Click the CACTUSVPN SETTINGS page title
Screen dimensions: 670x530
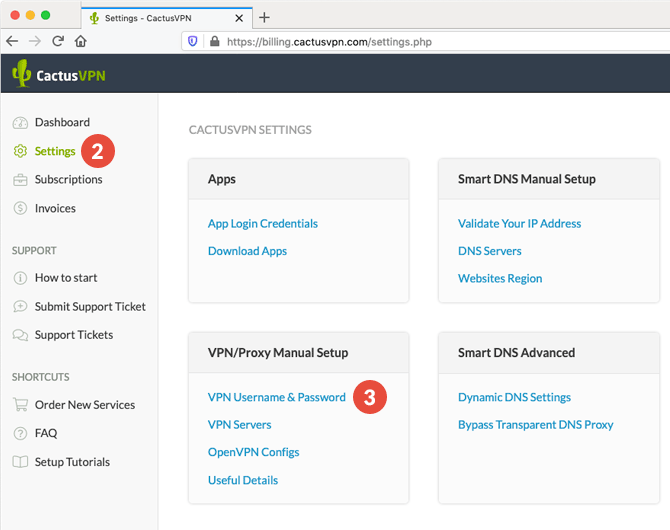click(250, 130)
